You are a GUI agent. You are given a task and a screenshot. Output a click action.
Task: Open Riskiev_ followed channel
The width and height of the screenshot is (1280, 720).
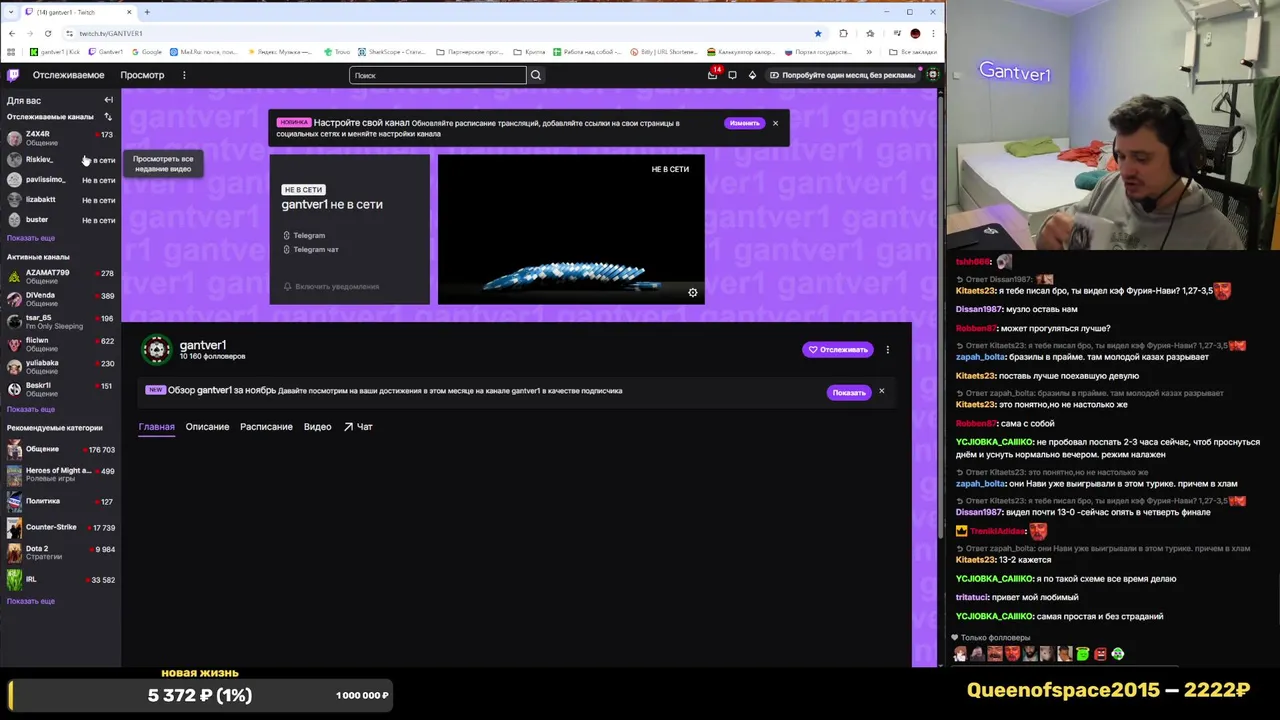click(x=60, y=159)
